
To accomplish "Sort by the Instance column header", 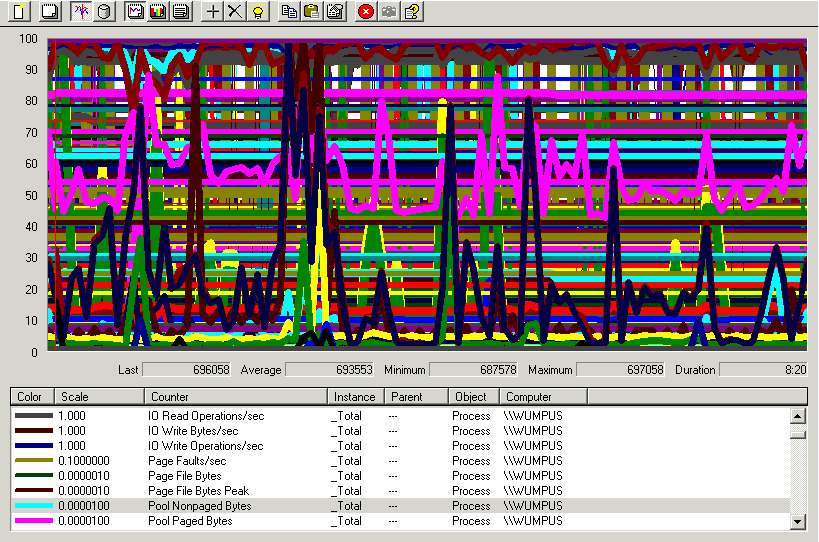I will [356, 396].
